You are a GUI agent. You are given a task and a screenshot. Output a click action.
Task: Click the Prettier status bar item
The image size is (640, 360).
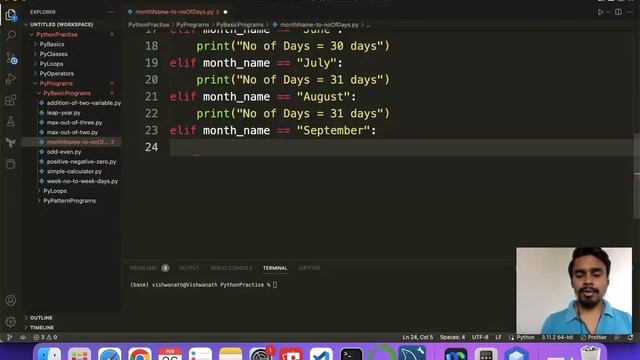coord(593,337)
